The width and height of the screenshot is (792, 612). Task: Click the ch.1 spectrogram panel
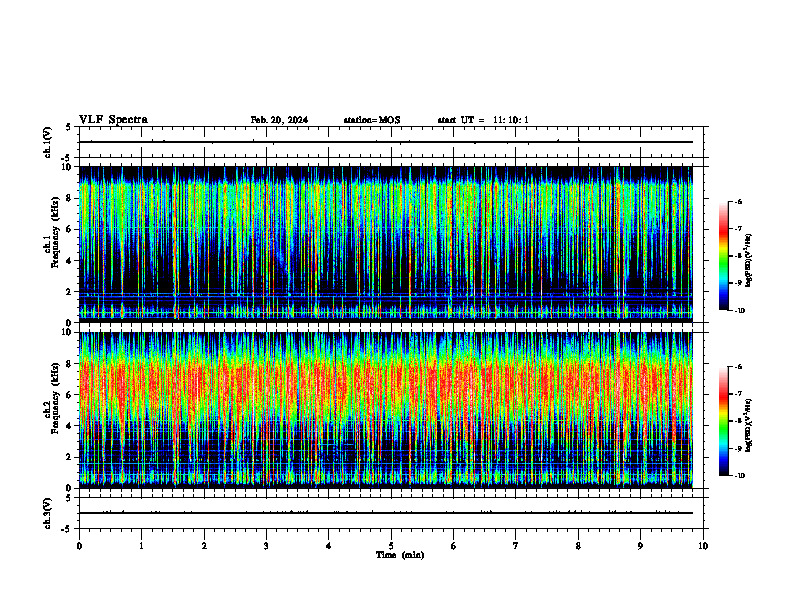(386, 244)
